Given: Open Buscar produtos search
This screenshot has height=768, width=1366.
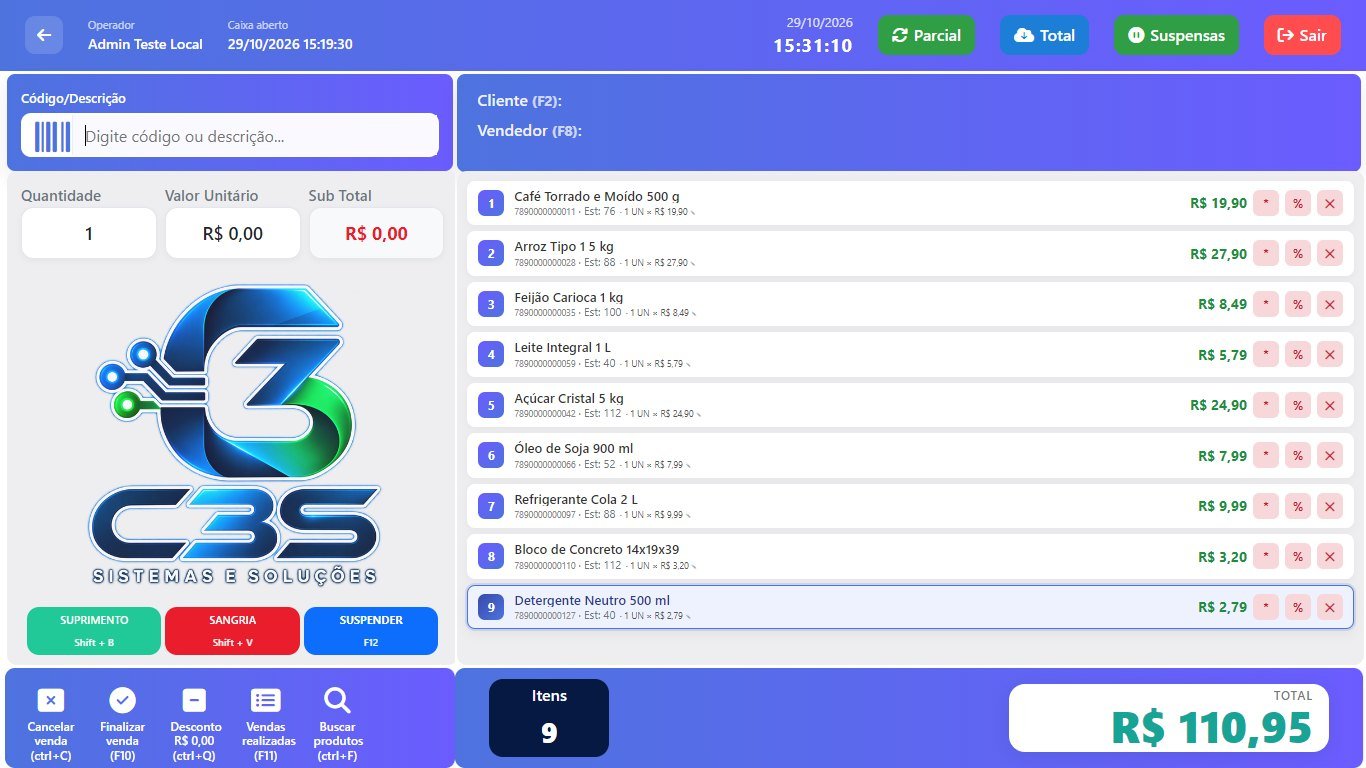Looking at the screenshot, I should pos(338,724).
